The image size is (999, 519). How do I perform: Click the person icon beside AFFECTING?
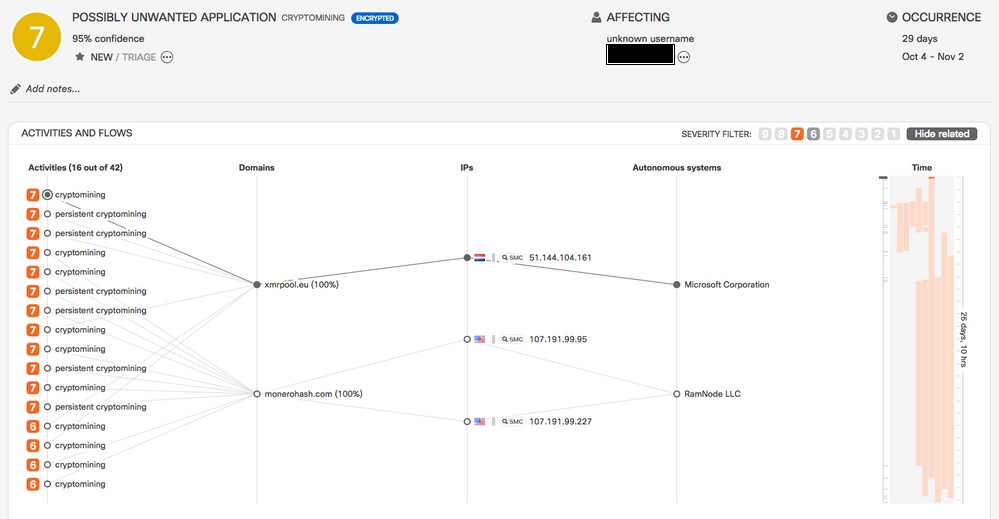click(597, 17)
